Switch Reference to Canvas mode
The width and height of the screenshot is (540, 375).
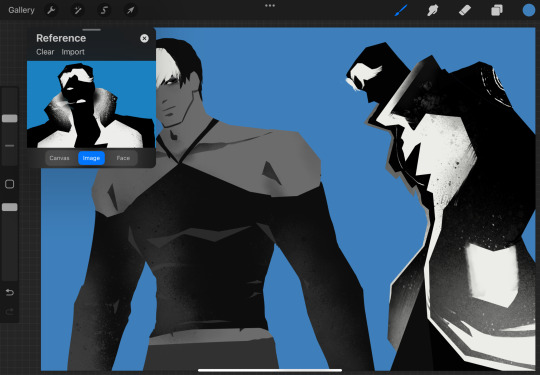pyautogui.click(x=59, y=158)
